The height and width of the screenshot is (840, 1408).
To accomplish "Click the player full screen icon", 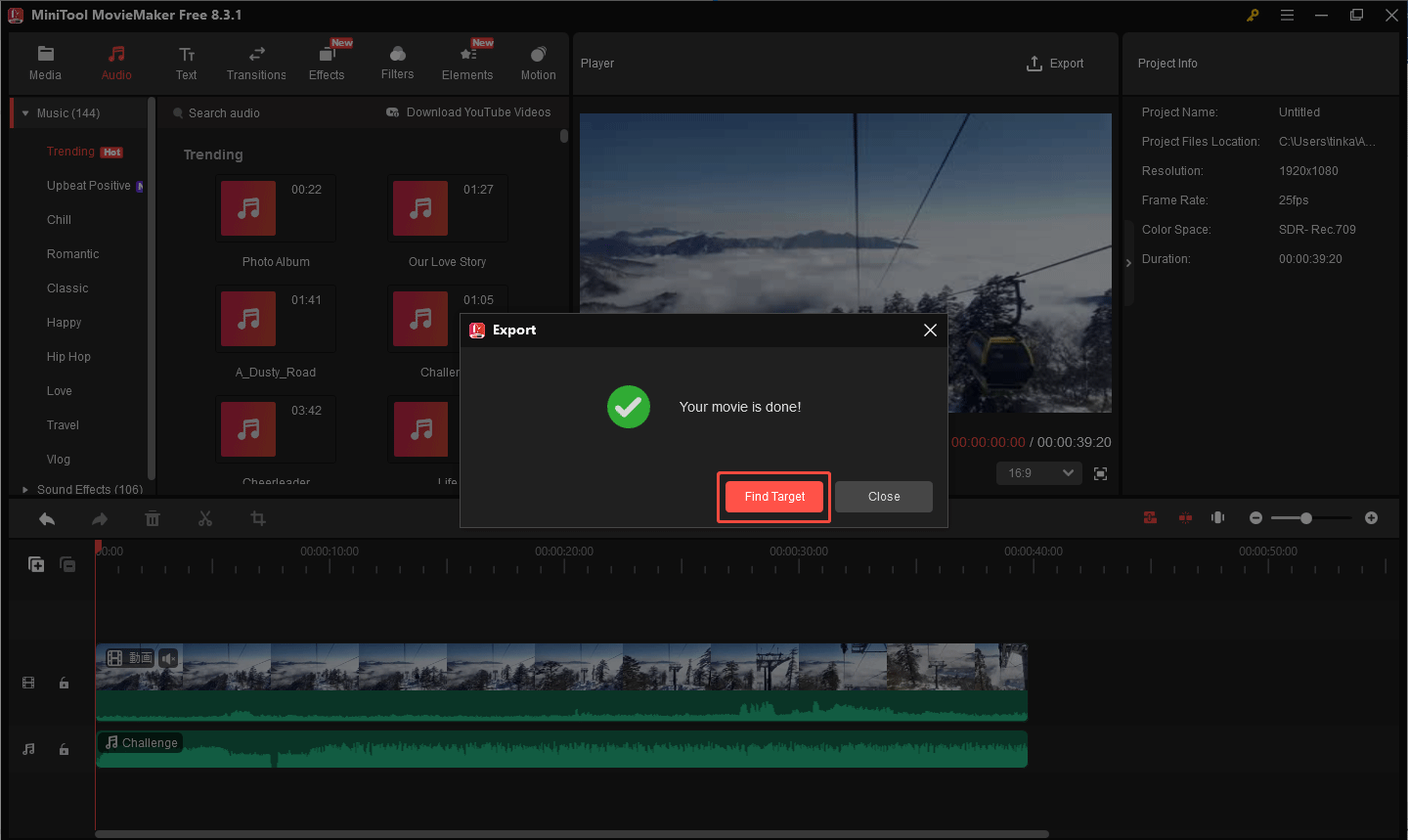I will tap(1100, 473).
